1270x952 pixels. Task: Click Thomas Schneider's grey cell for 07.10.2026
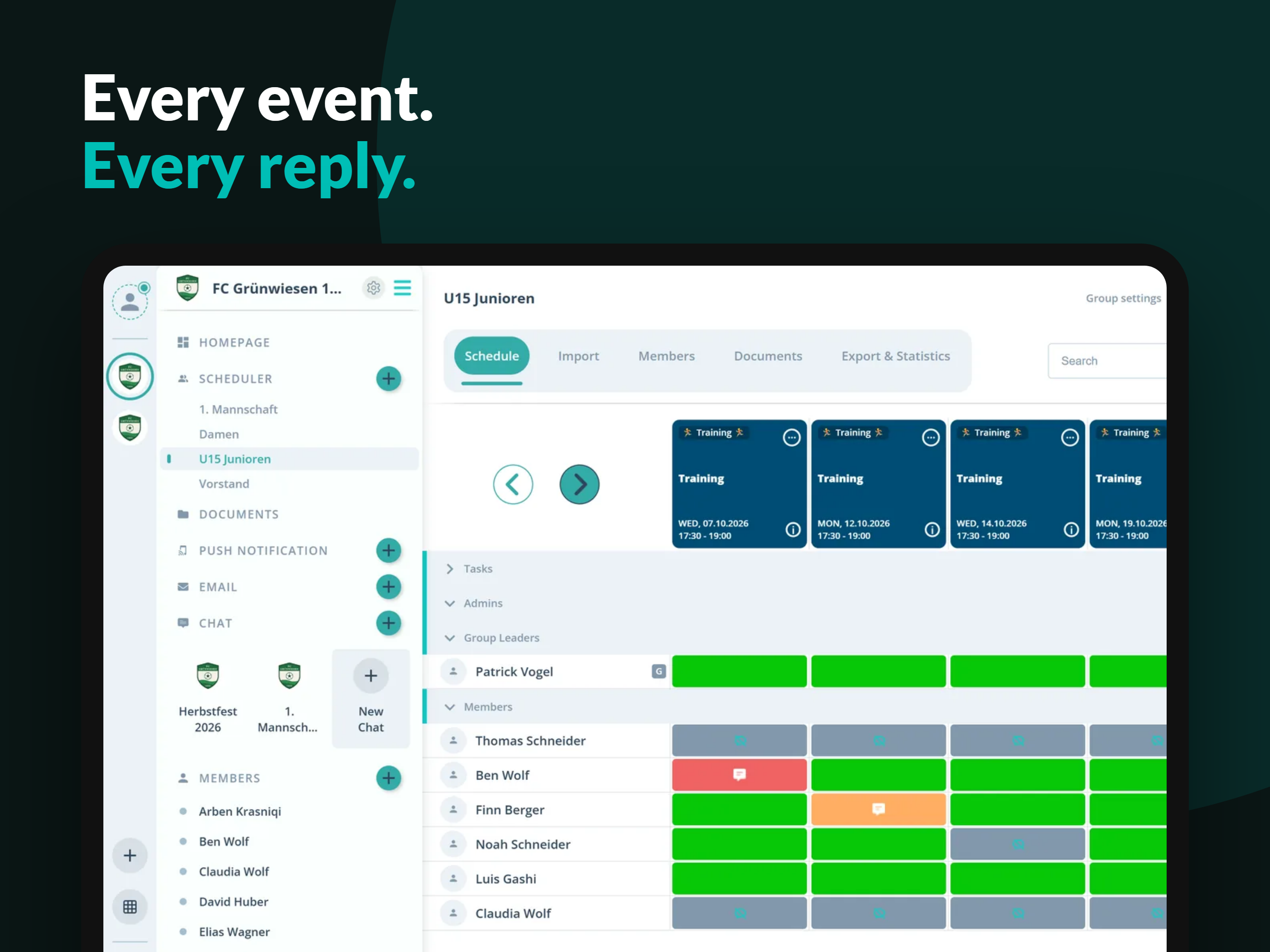[739, 740]
